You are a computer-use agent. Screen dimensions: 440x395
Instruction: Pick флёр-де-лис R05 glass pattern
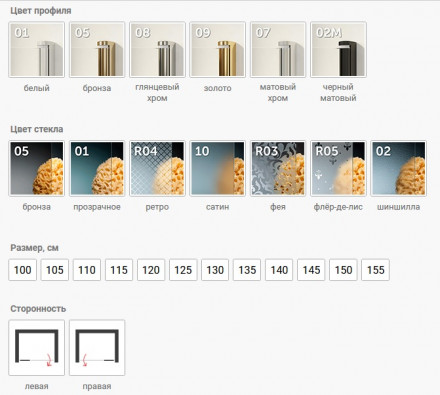click(x=338, y=168)
